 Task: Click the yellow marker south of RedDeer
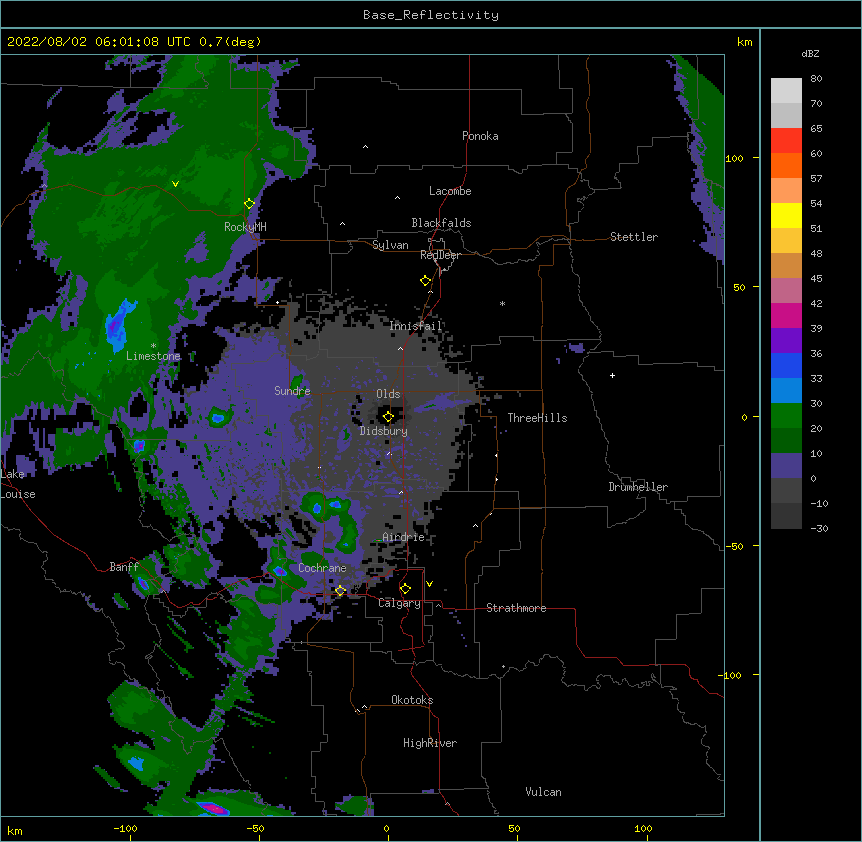point(425,281)
